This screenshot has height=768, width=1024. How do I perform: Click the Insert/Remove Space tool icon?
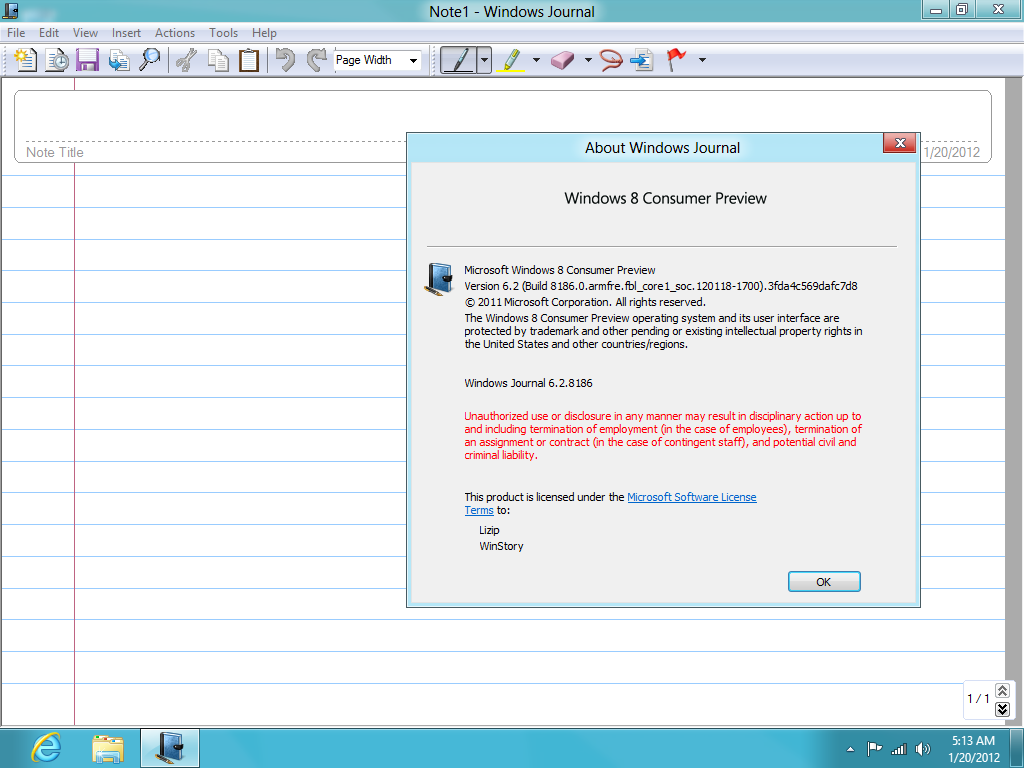point(642,60)
